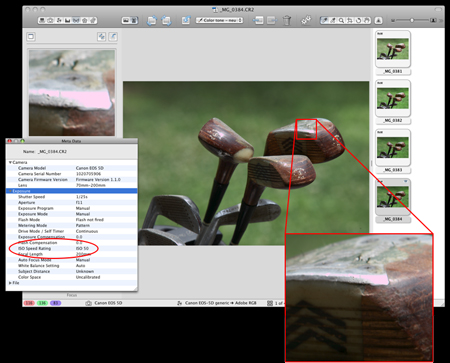Expand the File section in Meta Data
The height and width of the screenshot is (363, 450).
pyautogui.click(x=10, y=283)
